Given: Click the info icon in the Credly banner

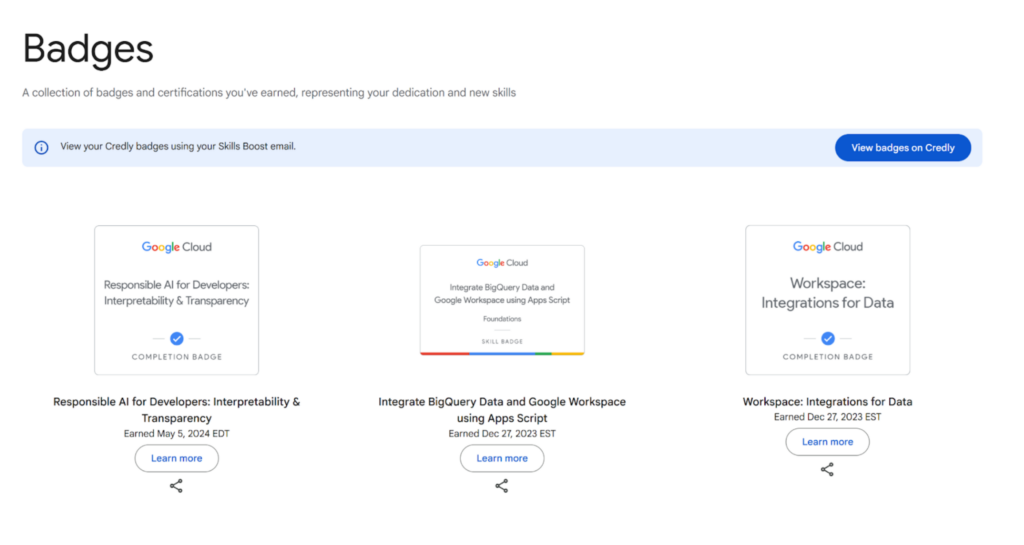Looking at the screenshot, I should pyautogui.click(x=41, y=148).
